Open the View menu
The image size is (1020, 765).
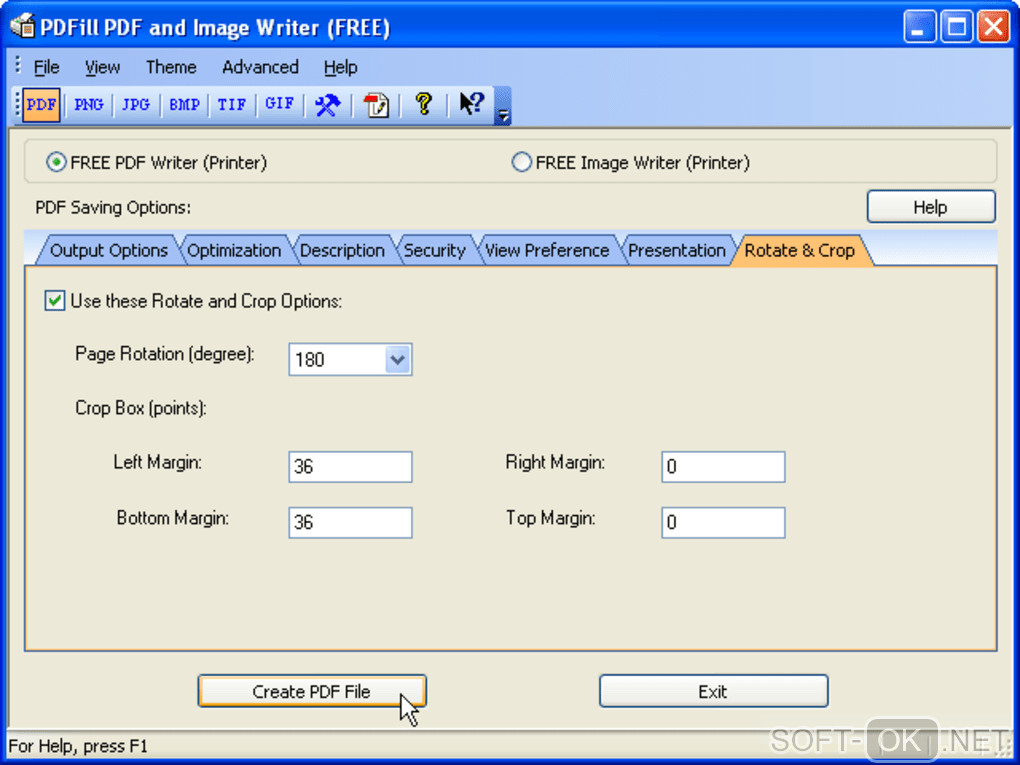click(102, 67)
